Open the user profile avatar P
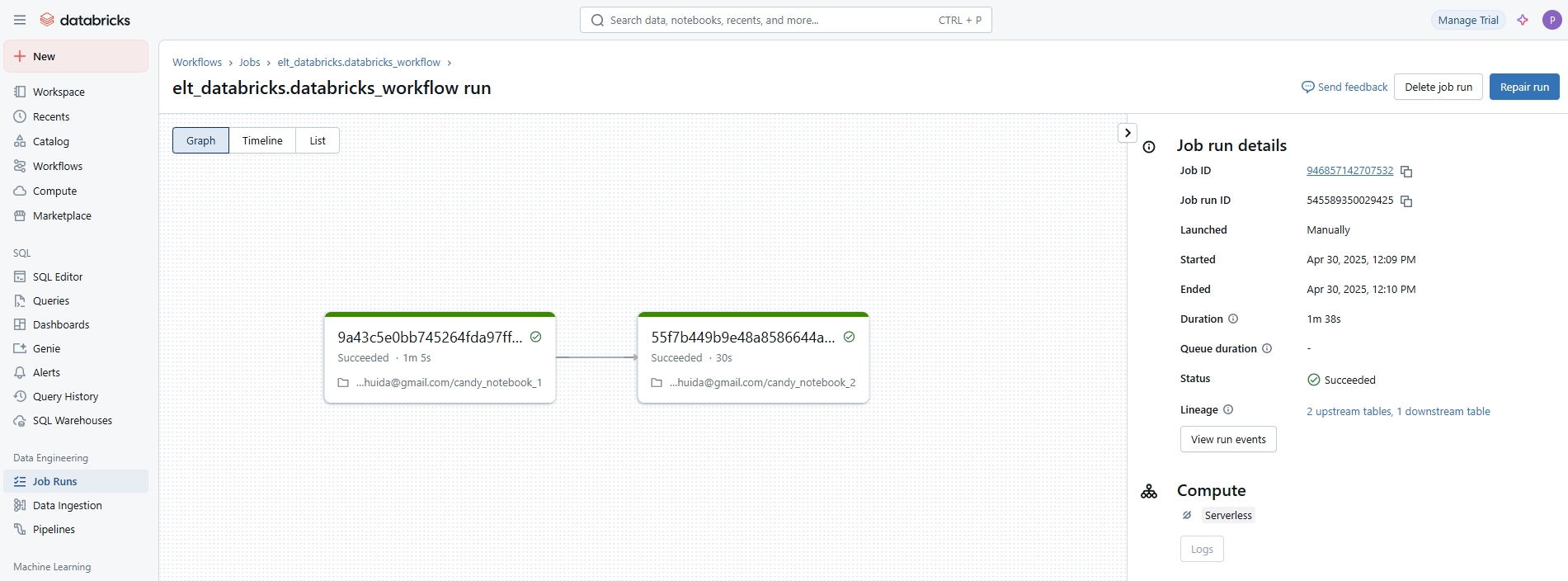The width and height of the screenshot is (1568, 581). [x=1552, y=20]
